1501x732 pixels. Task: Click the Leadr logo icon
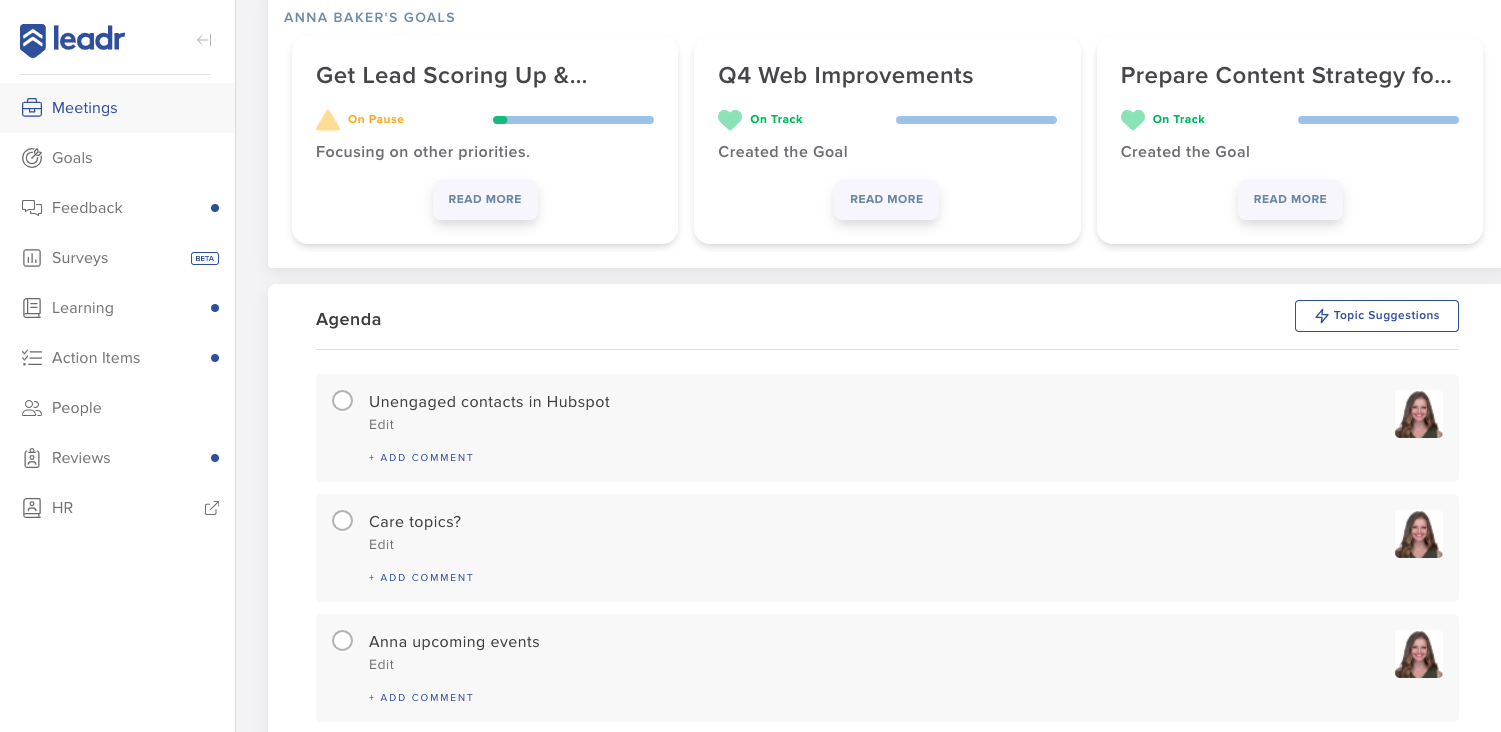(33, 41)
